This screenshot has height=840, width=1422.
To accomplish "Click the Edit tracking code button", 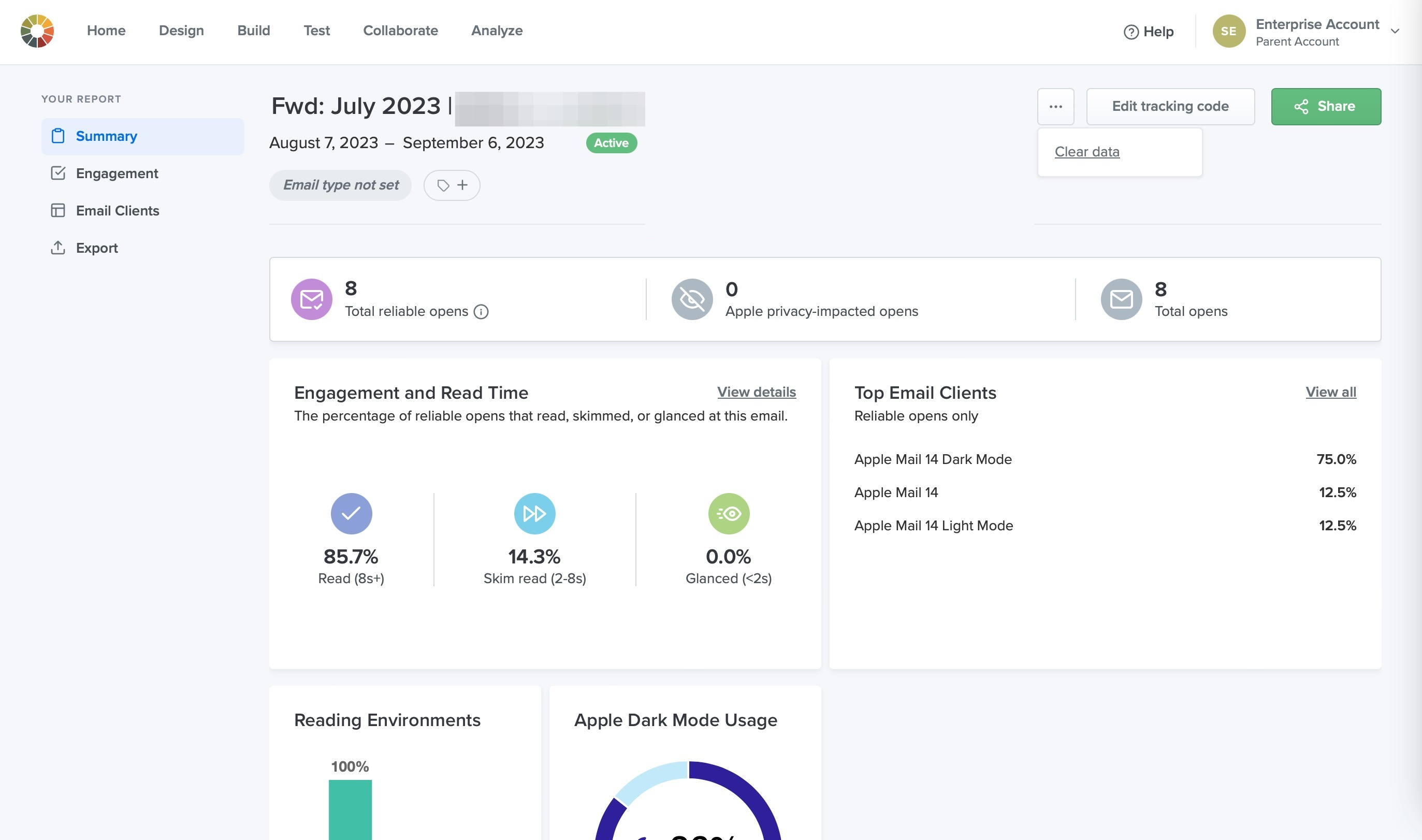I will click(x=1170, y=106).
